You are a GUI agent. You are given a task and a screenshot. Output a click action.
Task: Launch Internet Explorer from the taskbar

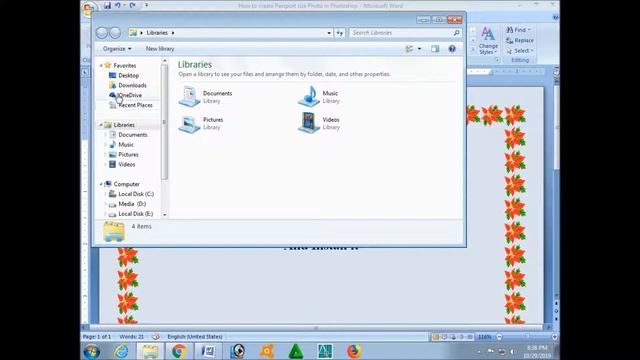click(x=121, y=351)
